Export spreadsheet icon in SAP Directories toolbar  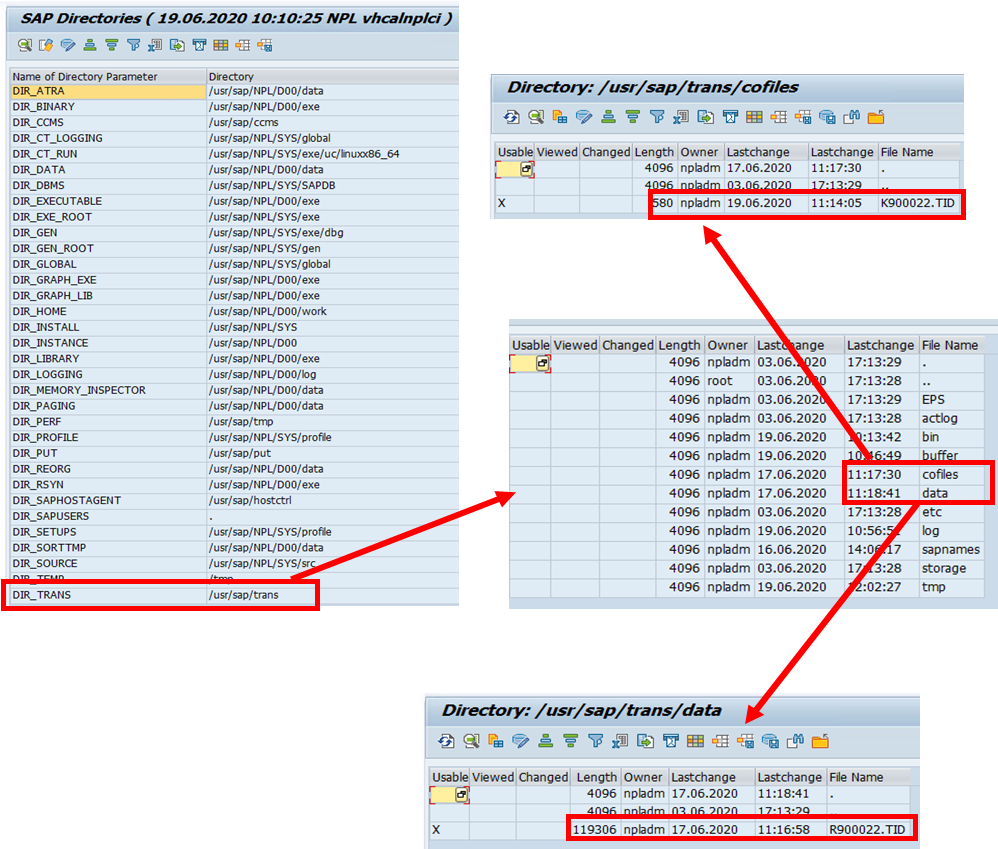(x=155, y=45)
